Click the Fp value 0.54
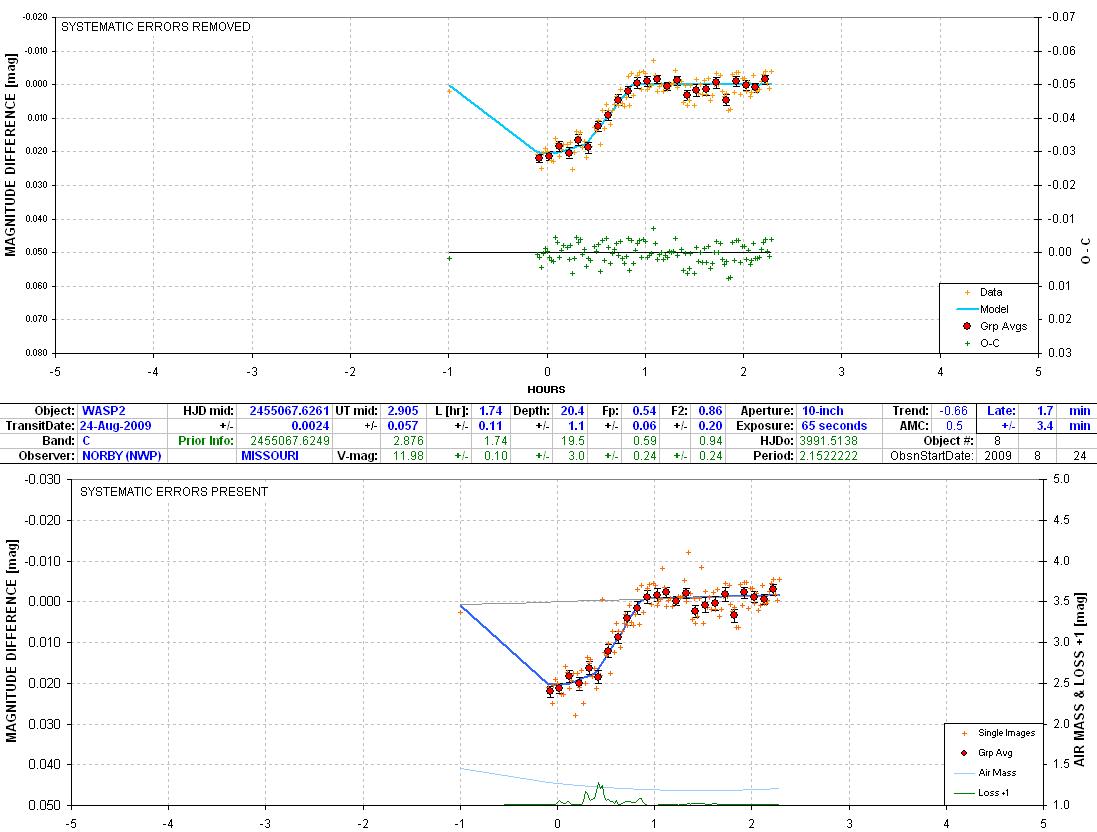The image size is (1097, 832). coord(644,411)
